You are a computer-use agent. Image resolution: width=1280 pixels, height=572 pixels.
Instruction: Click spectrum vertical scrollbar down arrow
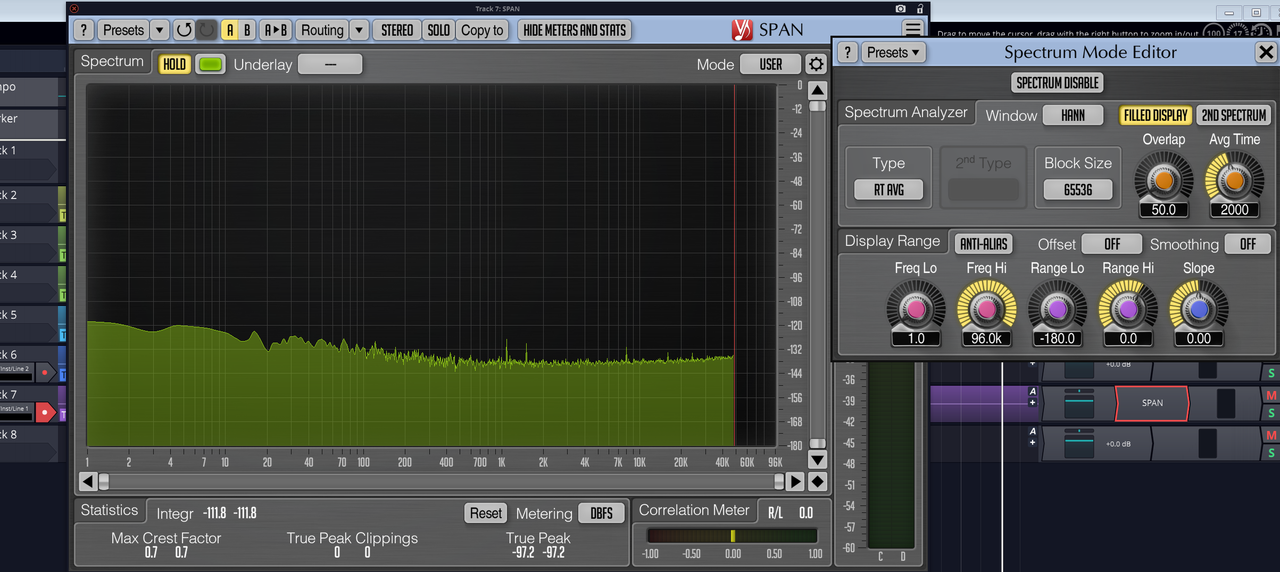[817, 460]
